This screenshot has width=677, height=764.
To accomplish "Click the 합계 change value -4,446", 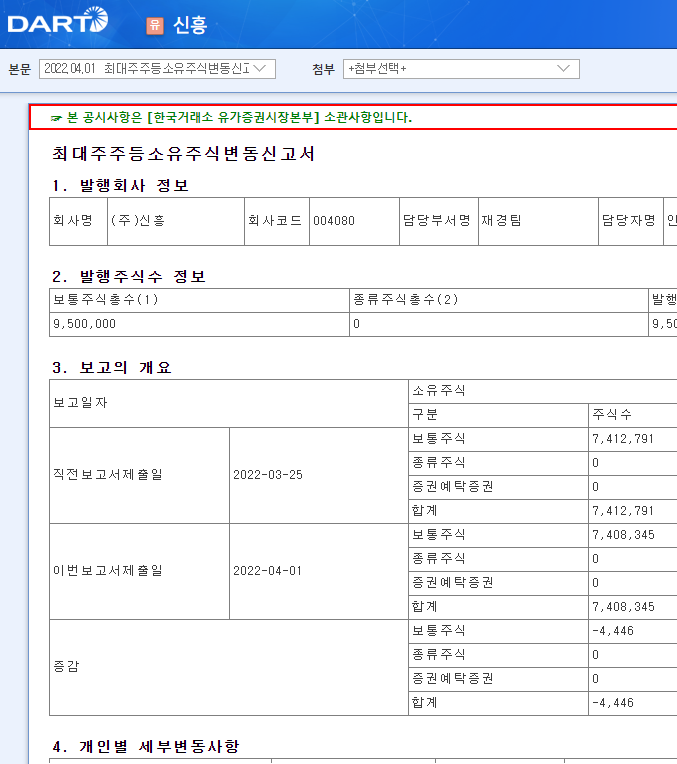I will point(613,703).
